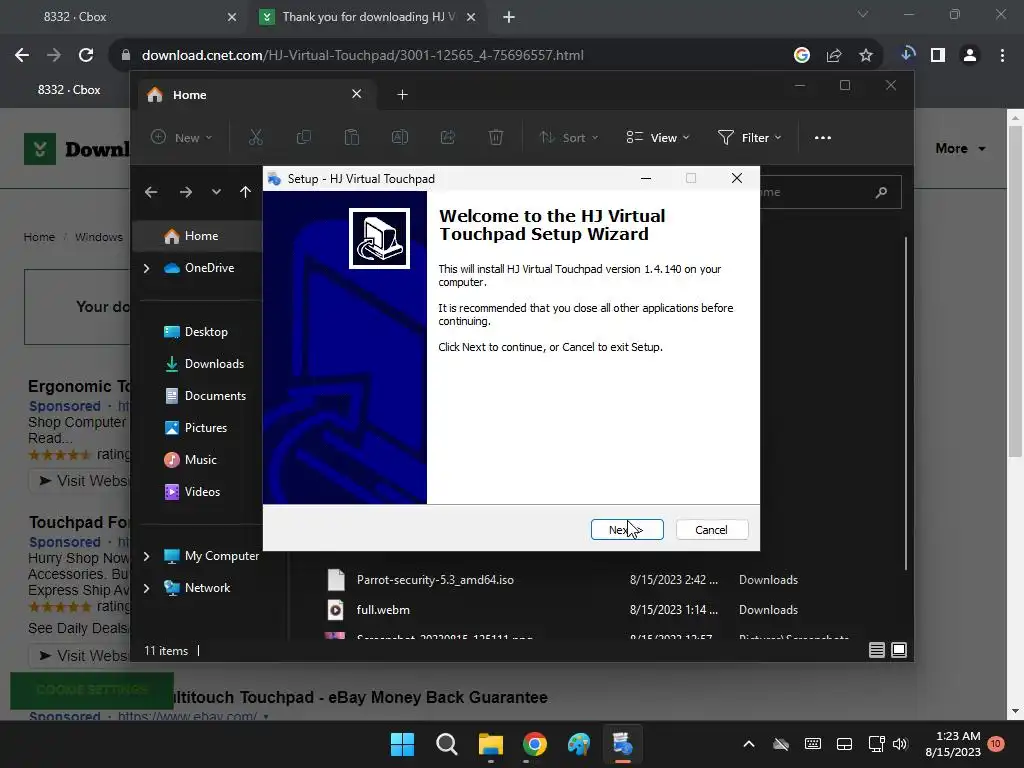The width and height of the screenshot is (1024, 768).
Task: Click the Chrome back arrow
Action: click(x=22, y=56)
